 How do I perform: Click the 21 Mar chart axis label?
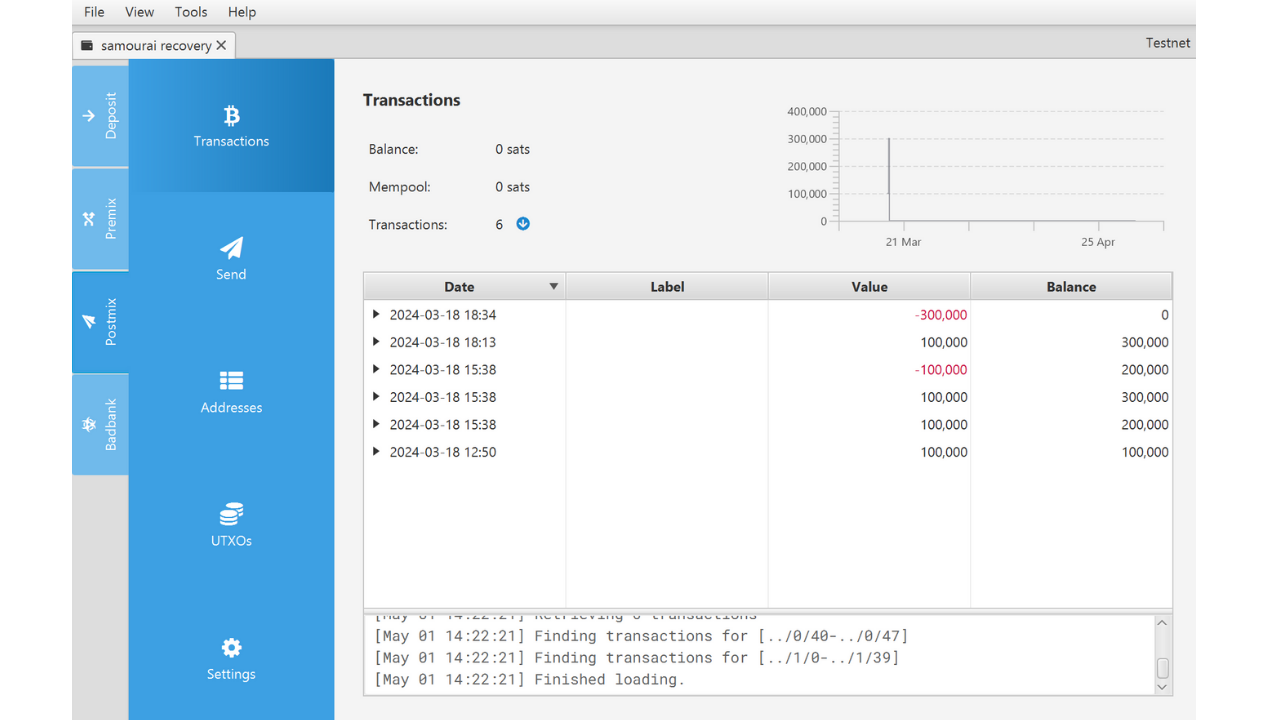coord(903,242)
